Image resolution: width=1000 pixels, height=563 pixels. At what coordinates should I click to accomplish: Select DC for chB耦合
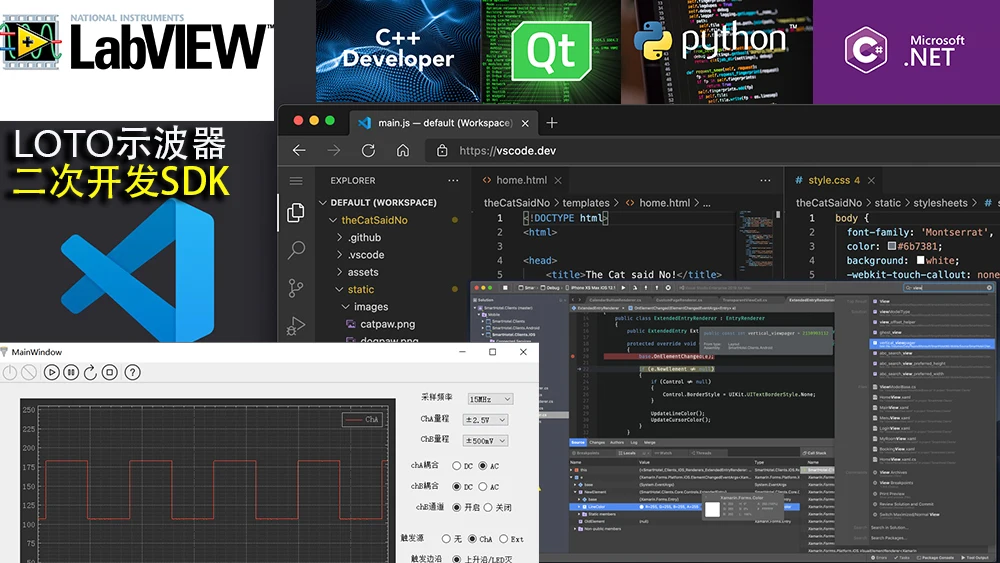click(456, 486)
